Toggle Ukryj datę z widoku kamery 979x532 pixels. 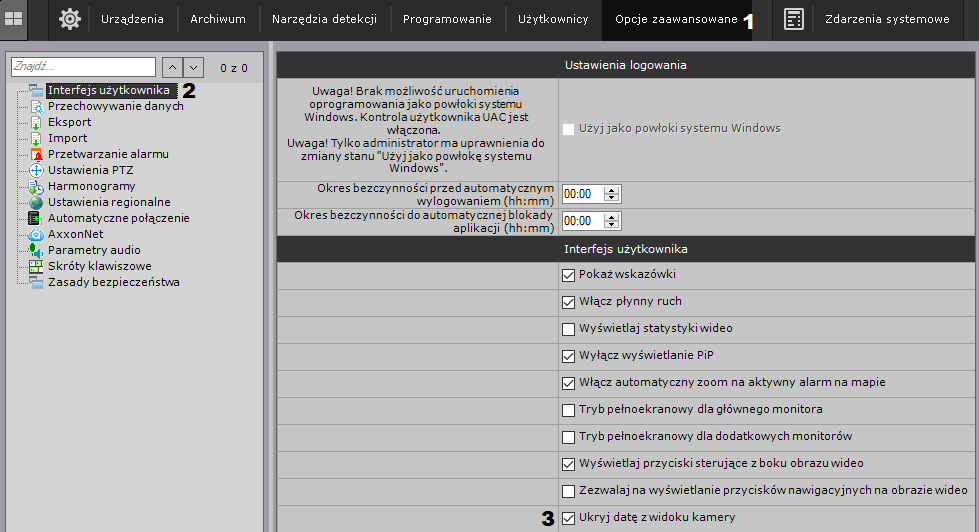(568, 518)
